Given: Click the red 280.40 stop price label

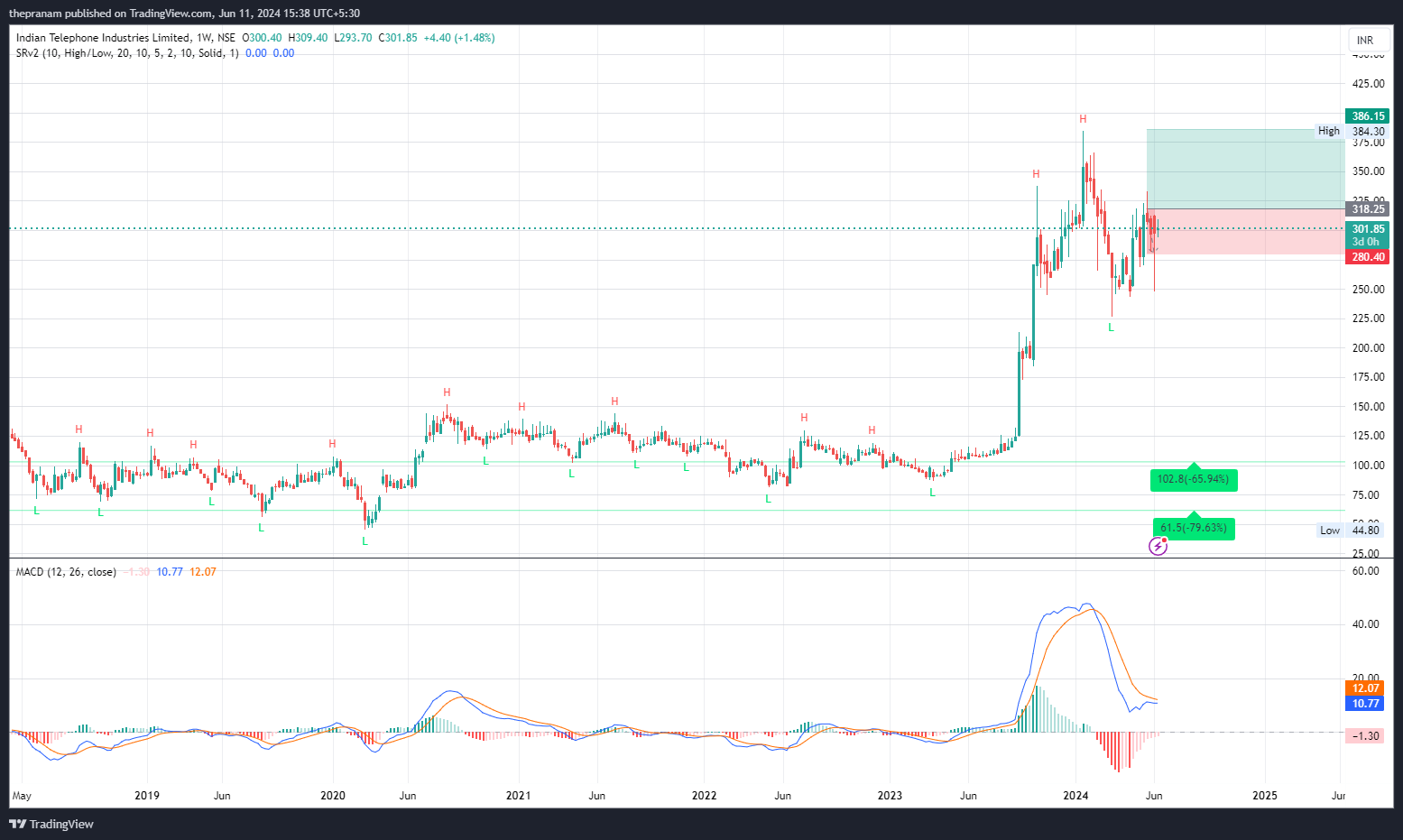Looking at the screenshot, I should 1368,257.
